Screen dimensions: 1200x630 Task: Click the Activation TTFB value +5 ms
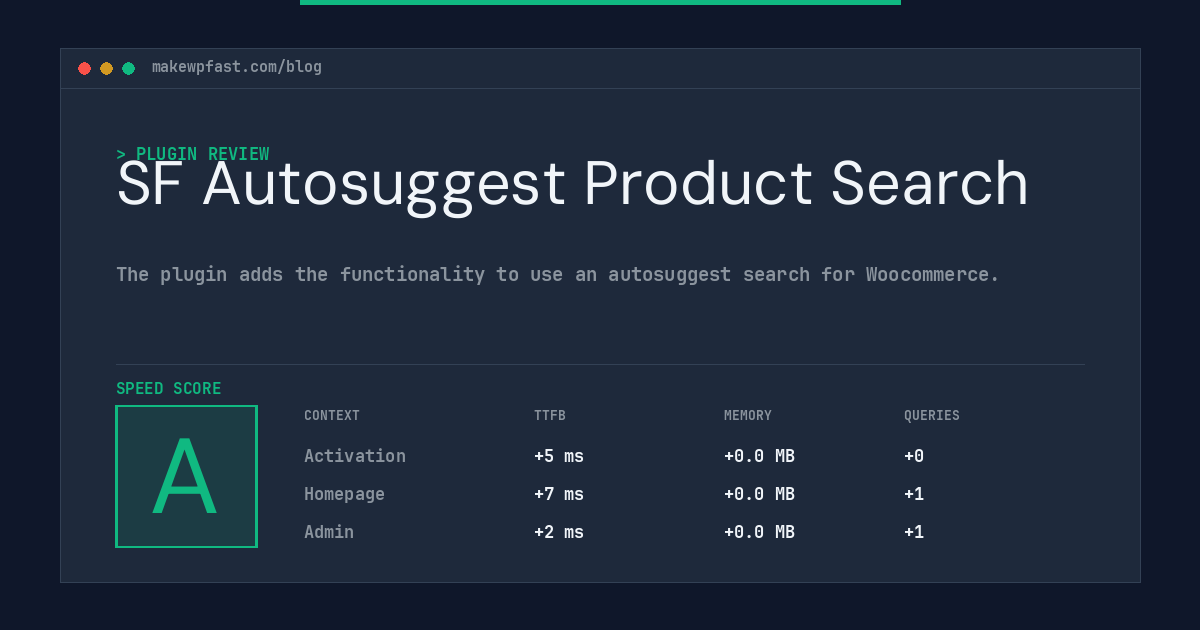click(559, 456)
